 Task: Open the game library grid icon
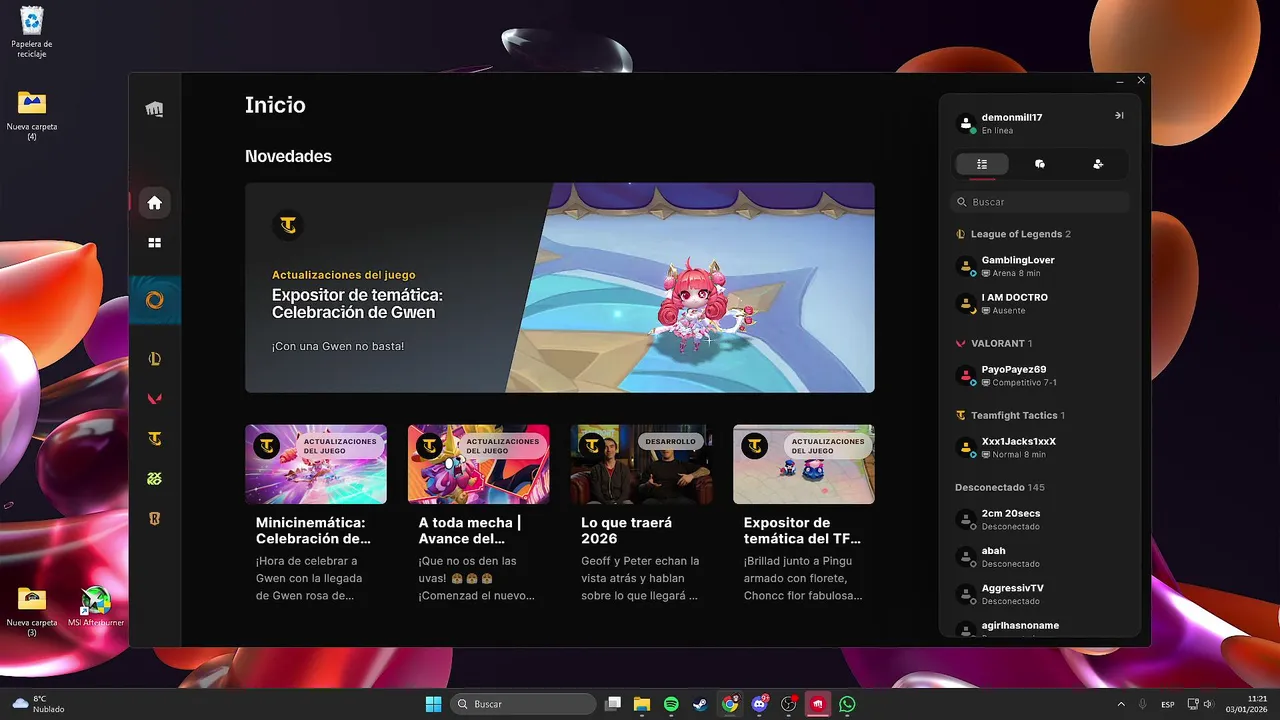154,242
